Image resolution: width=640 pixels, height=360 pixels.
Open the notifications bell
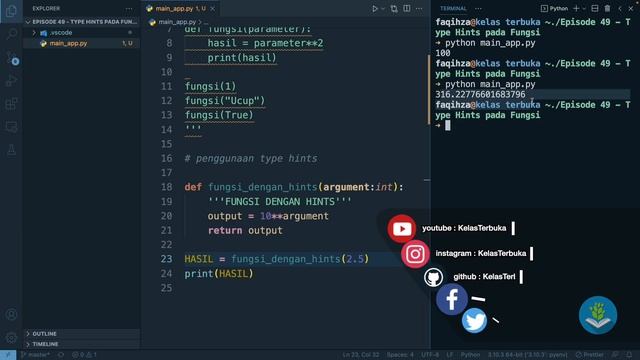point(629,355)
